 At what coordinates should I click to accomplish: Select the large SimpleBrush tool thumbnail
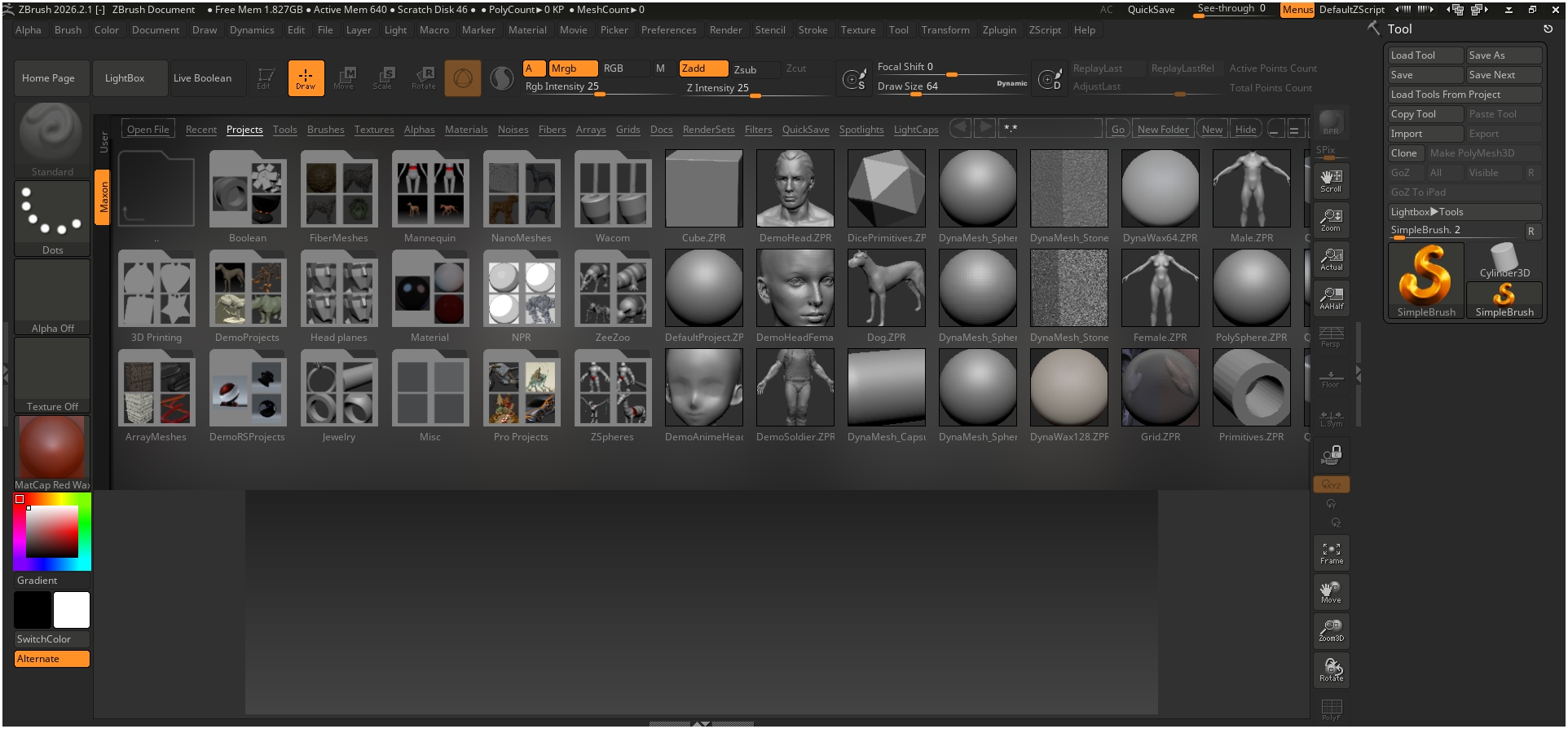[1426, 281]
